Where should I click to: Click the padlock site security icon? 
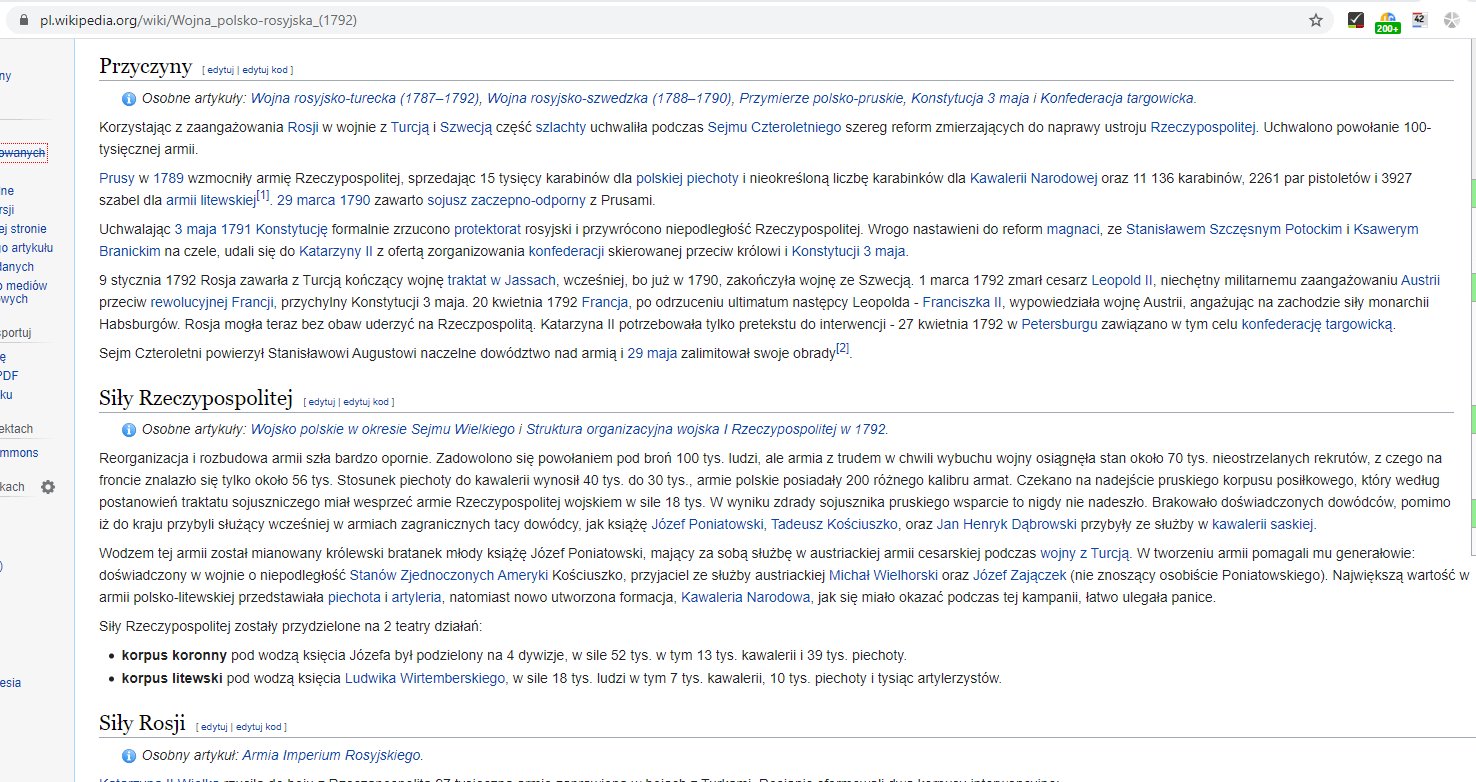(25, 20)
